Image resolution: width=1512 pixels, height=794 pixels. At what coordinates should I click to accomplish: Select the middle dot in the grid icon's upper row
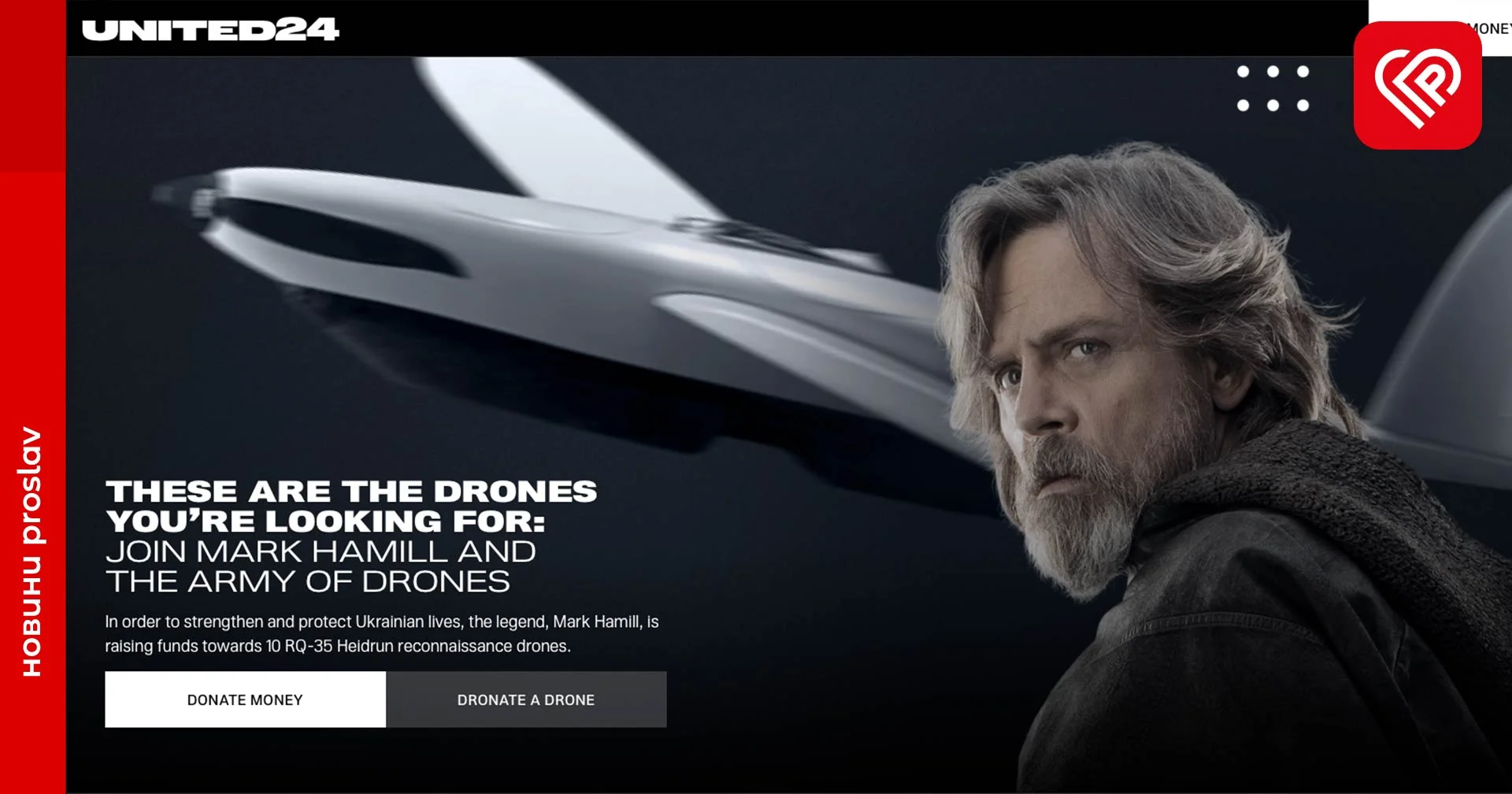pos(1273,72)
